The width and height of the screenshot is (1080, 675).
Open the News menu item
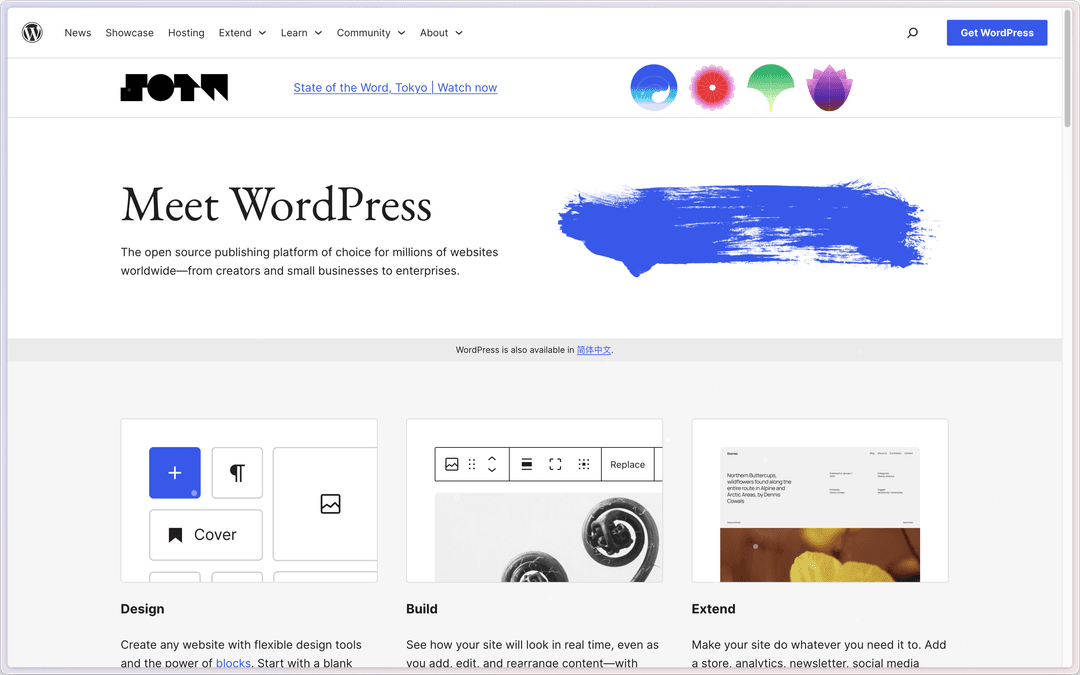coord(78,33)
